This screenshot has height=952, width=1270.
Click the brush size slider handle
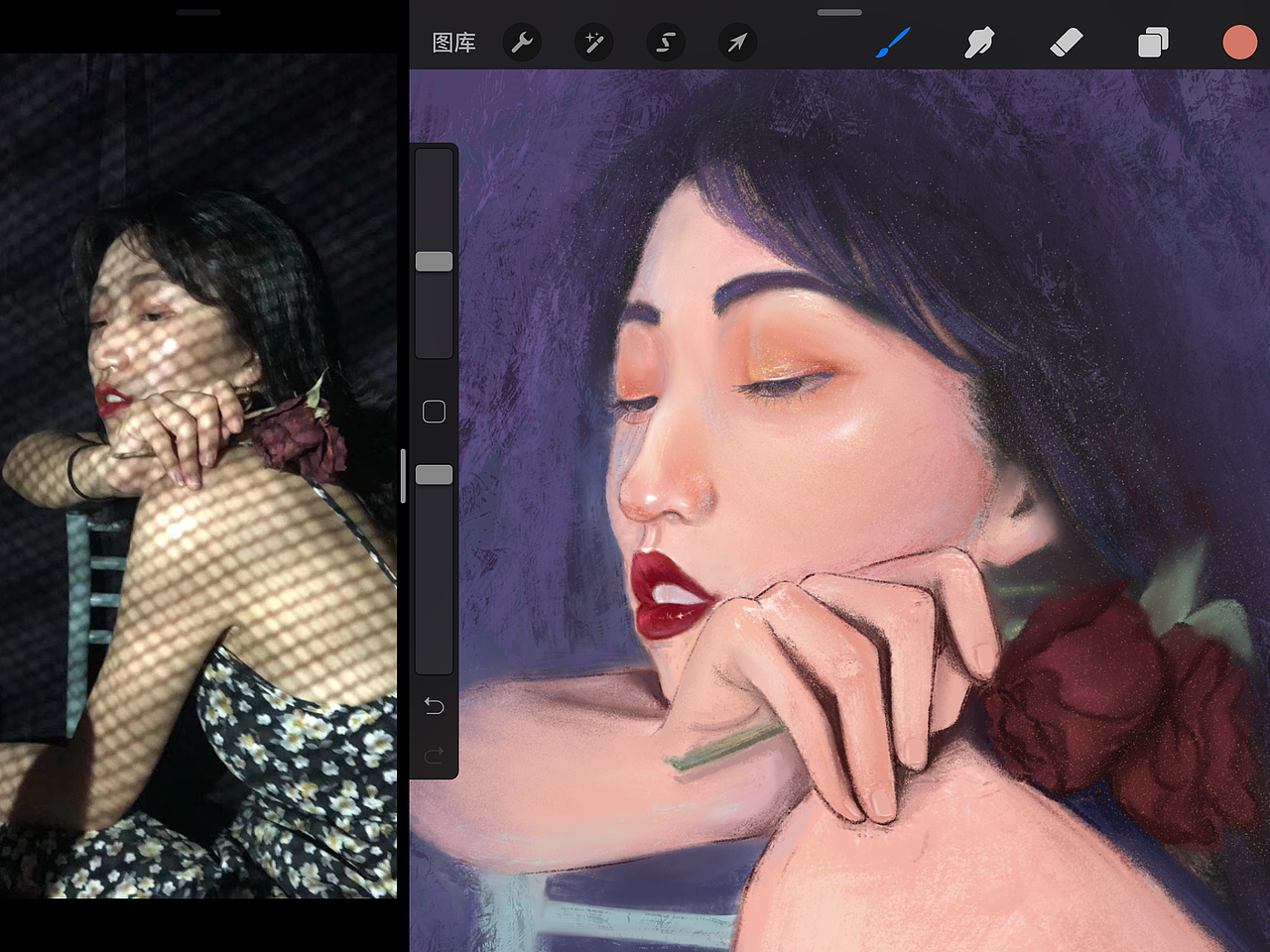(x=434, y=261)
